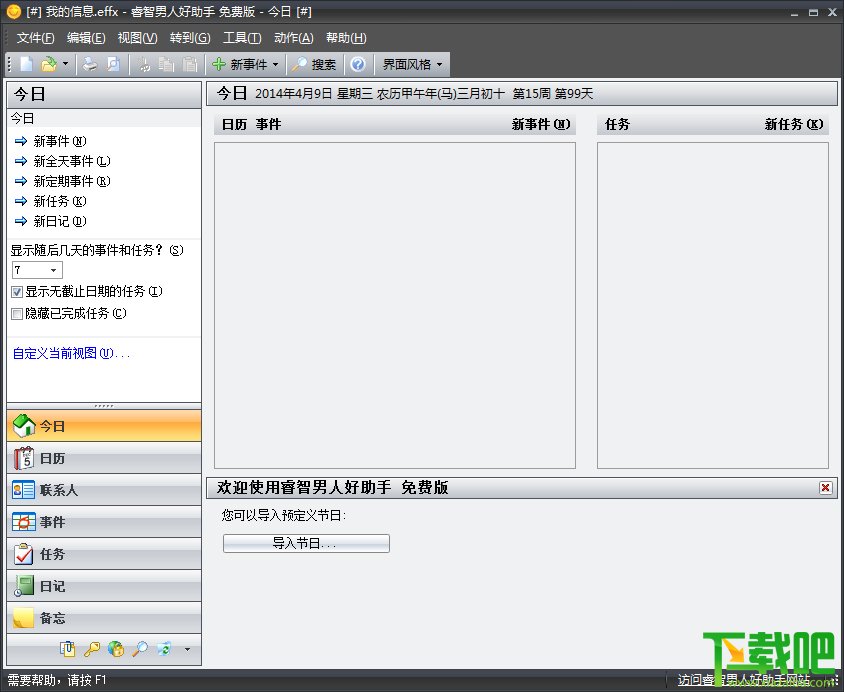Viewport: 844px width, 692px height.
Task: Click the magnifier search icon in navigation footer
Action: point(140,649)
